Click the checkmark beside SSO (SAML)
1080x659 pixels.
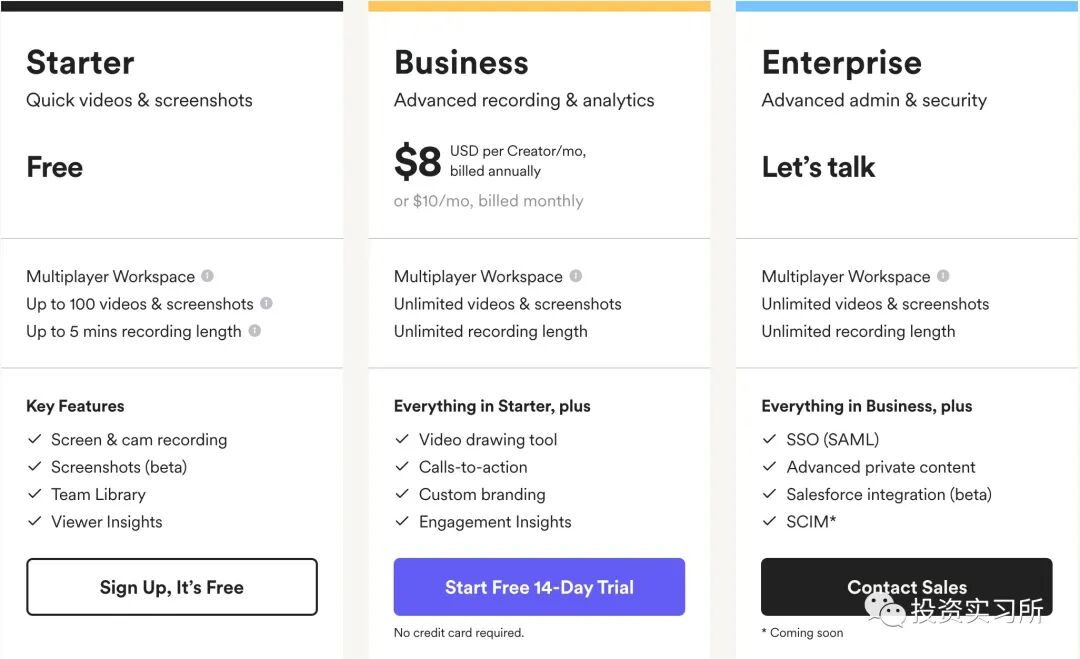click(770, 439)
